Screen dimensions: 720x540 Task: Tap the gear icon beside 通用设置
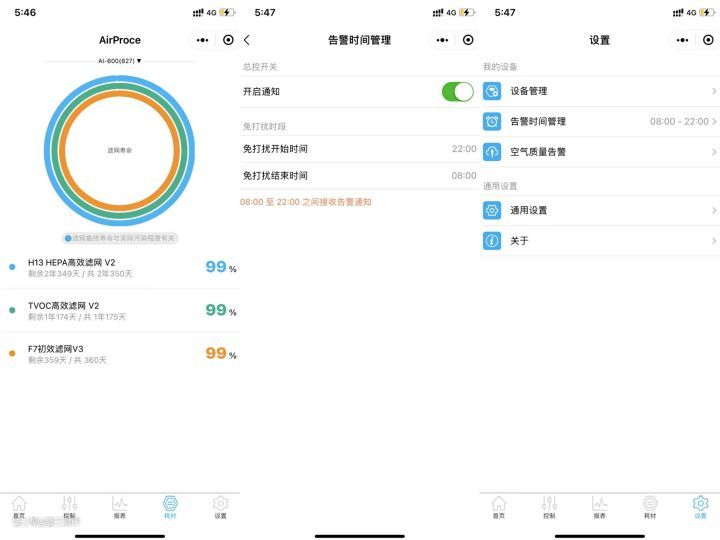pyautogui.click(x=492, y=210)
